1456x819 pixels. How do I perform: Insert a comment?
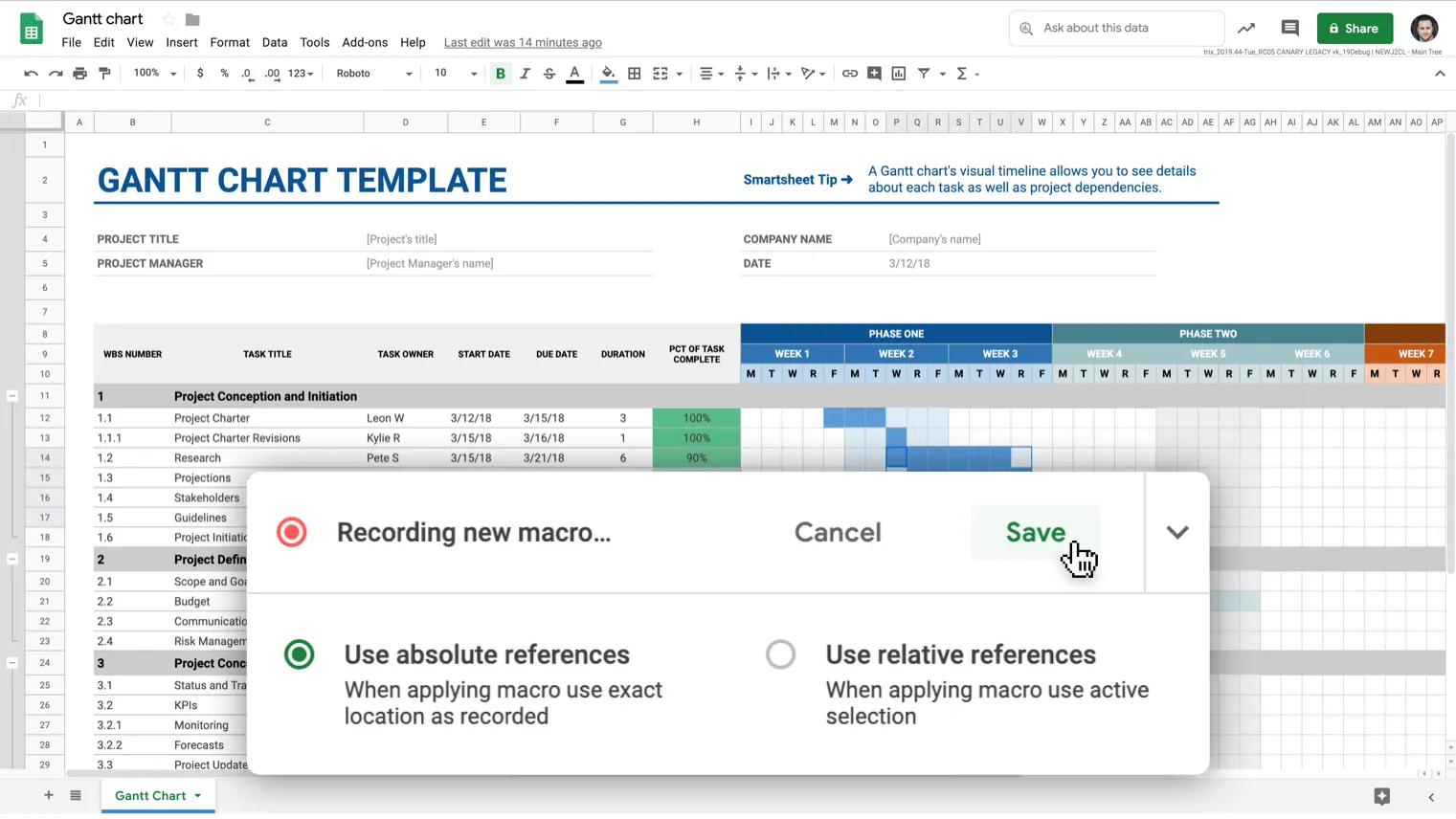coord(874,74)
